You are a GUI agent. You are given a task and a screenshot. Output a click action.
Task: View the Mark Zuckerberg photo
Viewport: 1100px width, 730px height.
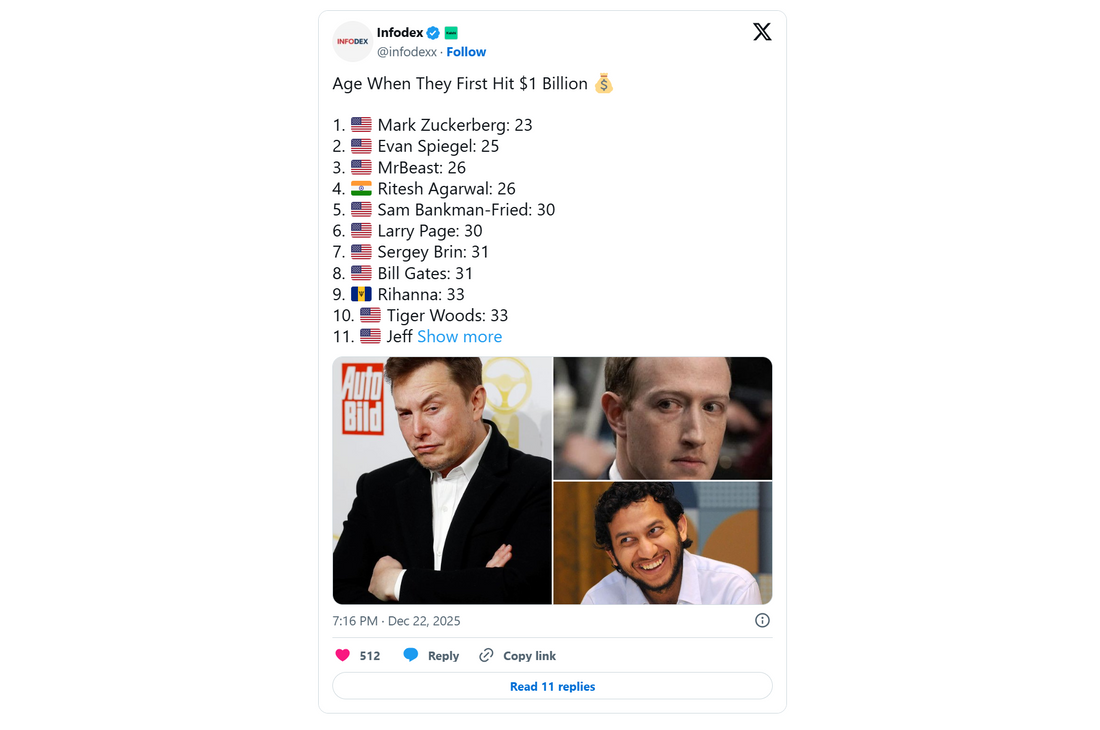click(x=662, y=418)
